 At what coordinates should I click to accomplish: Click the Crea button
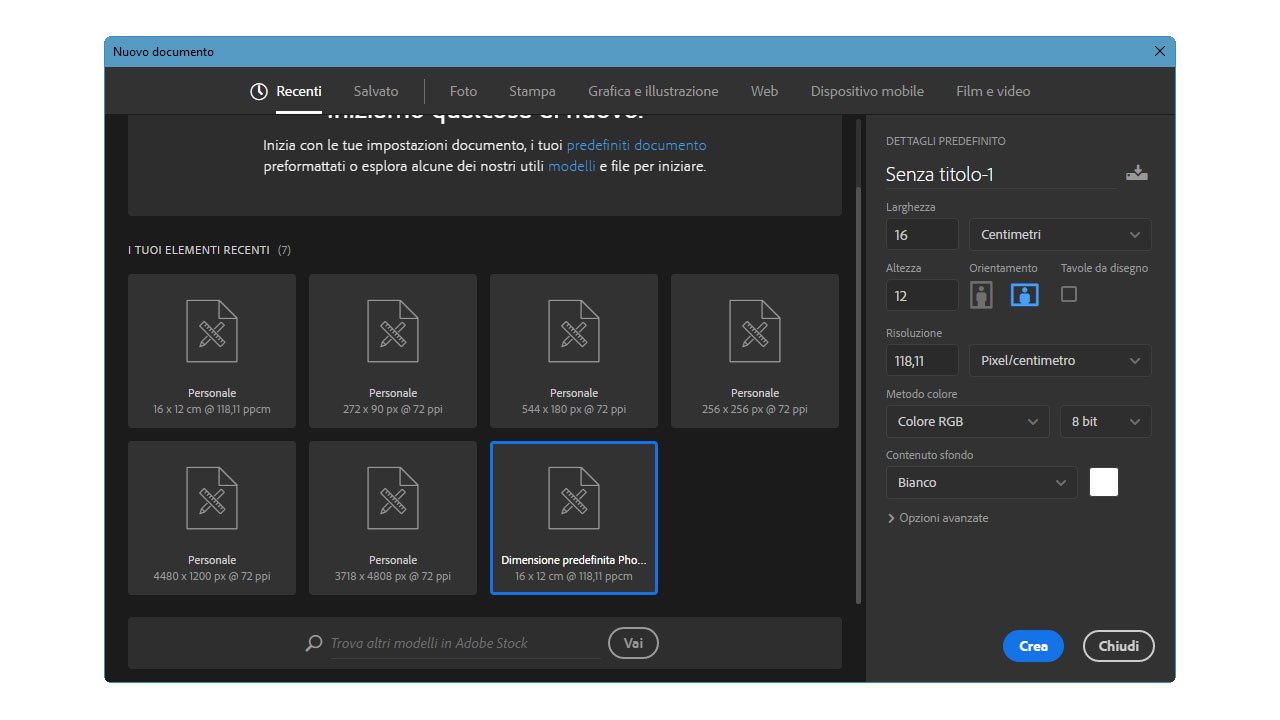(x=1033, y=646)
